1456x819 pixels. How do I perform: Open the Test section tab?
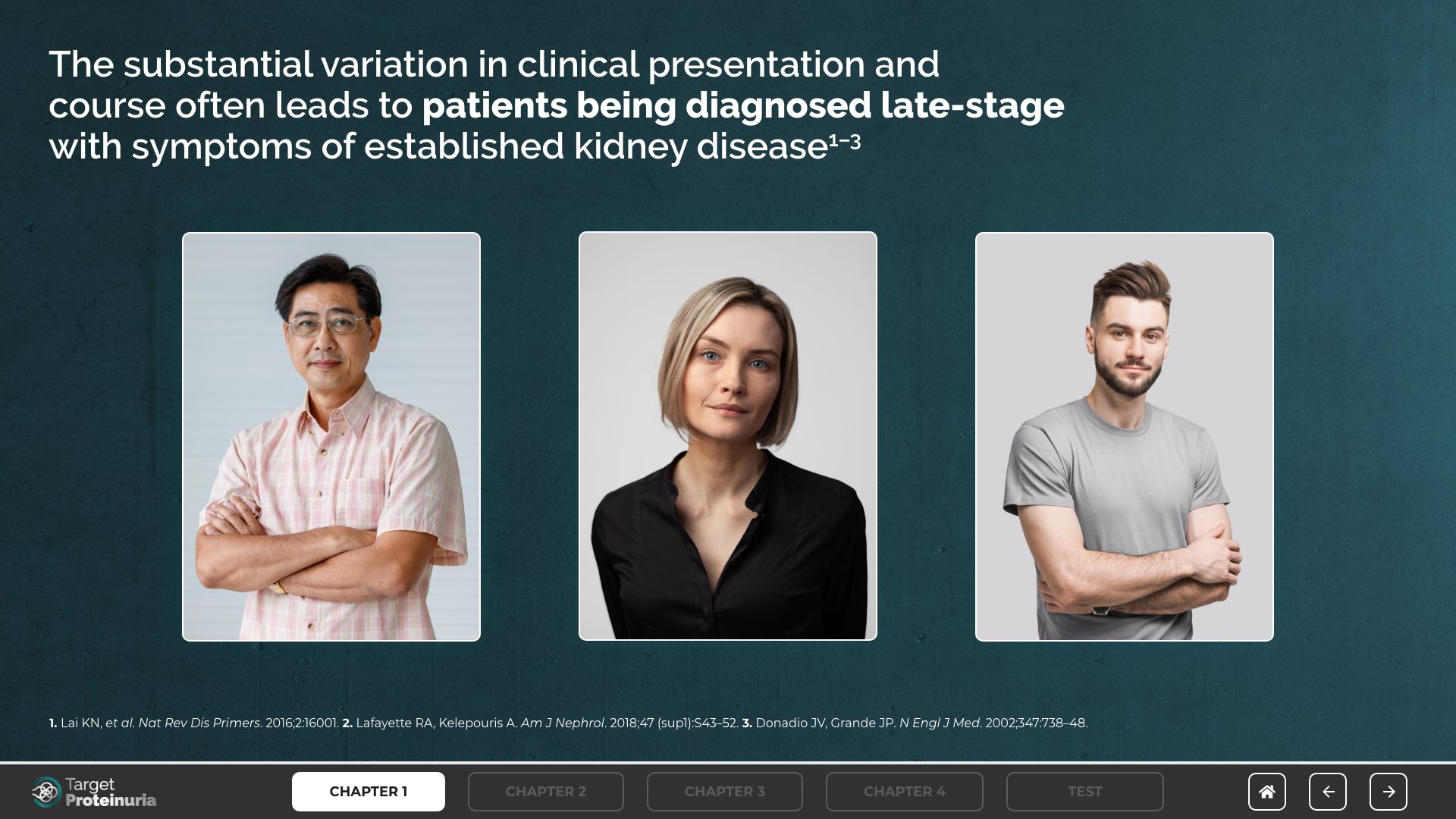(x=1084, y=792)
